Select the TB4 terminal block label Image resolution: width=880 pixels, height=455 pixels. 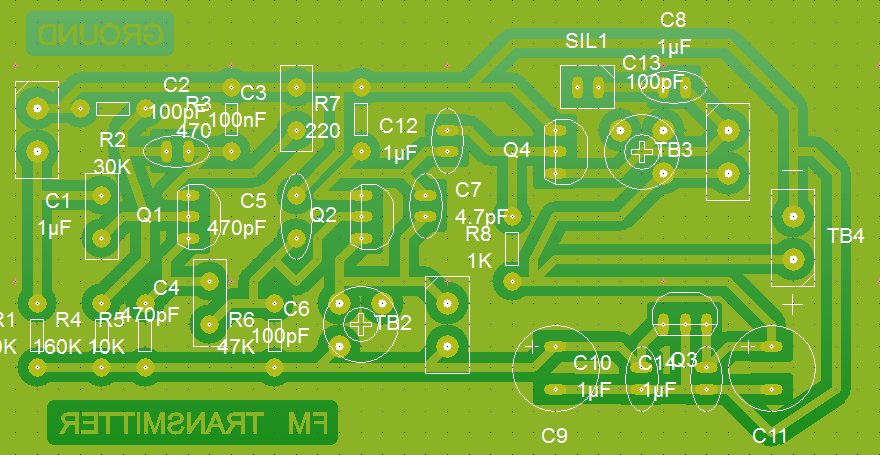846,236
